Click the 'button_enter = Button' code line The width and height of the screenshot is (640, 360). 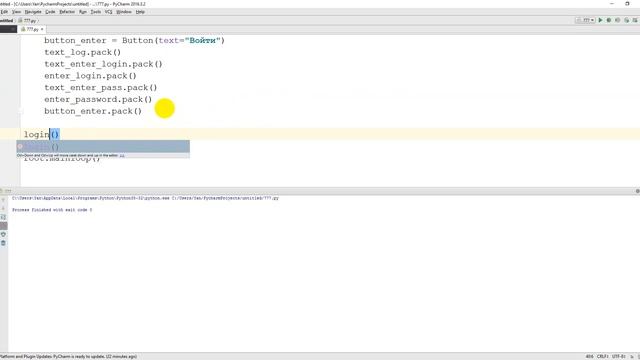coord(134,40)
